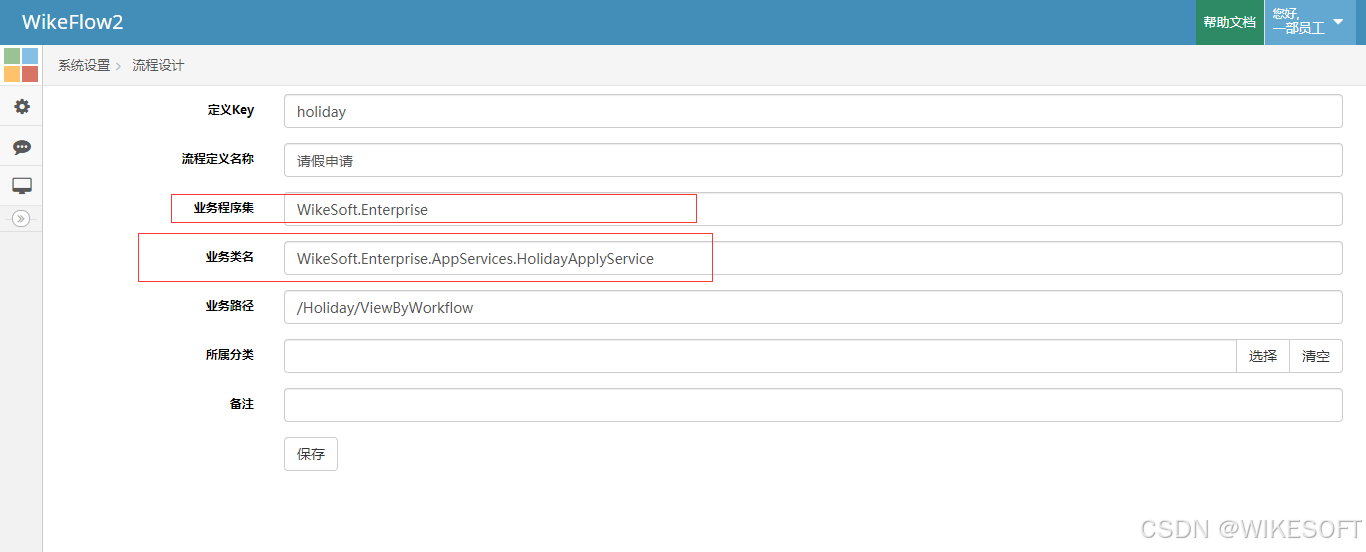Open the gear settings sidebar icon
Viewport: 1366px width, 552px height.
21,106
